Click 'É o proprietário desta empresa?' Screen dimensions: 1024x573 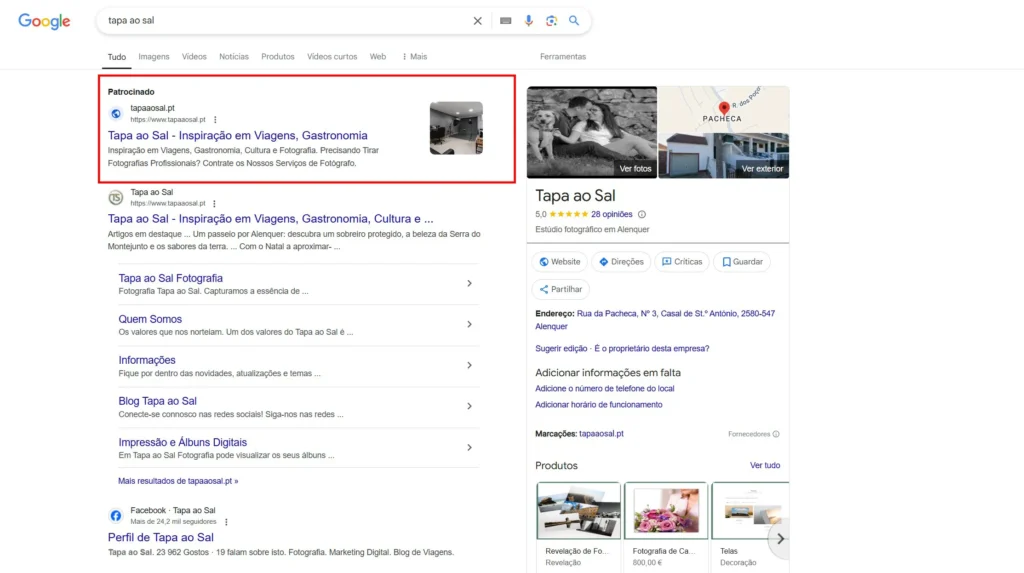(x=652, y=349)
